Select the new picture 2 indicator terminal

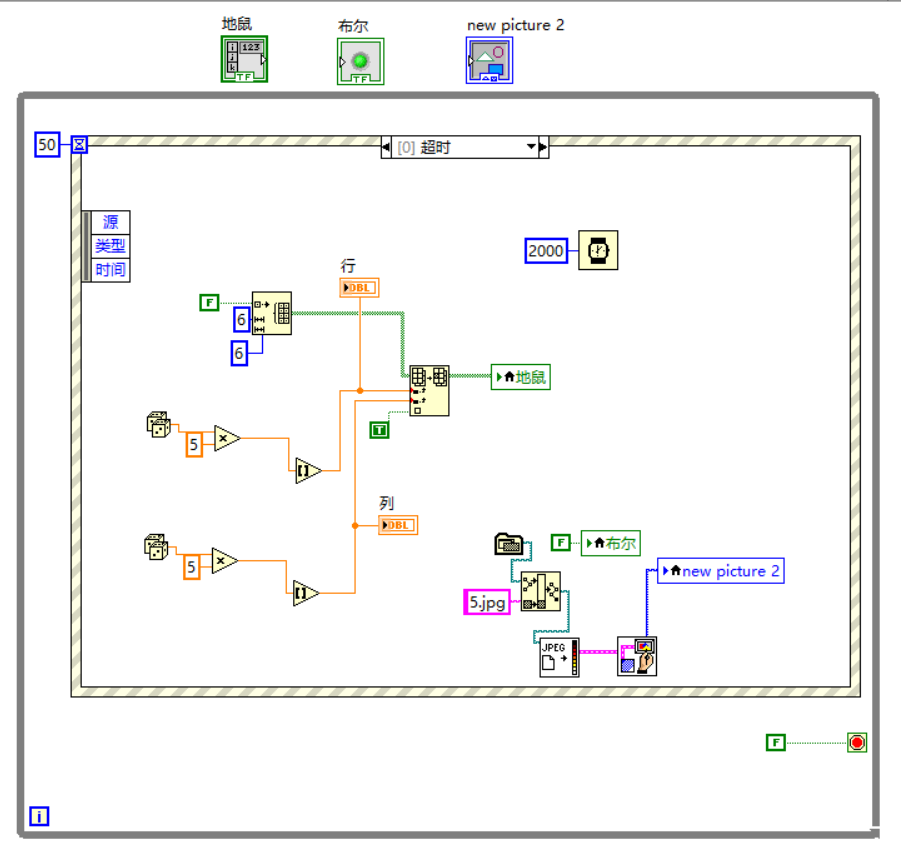coord(723,570)
